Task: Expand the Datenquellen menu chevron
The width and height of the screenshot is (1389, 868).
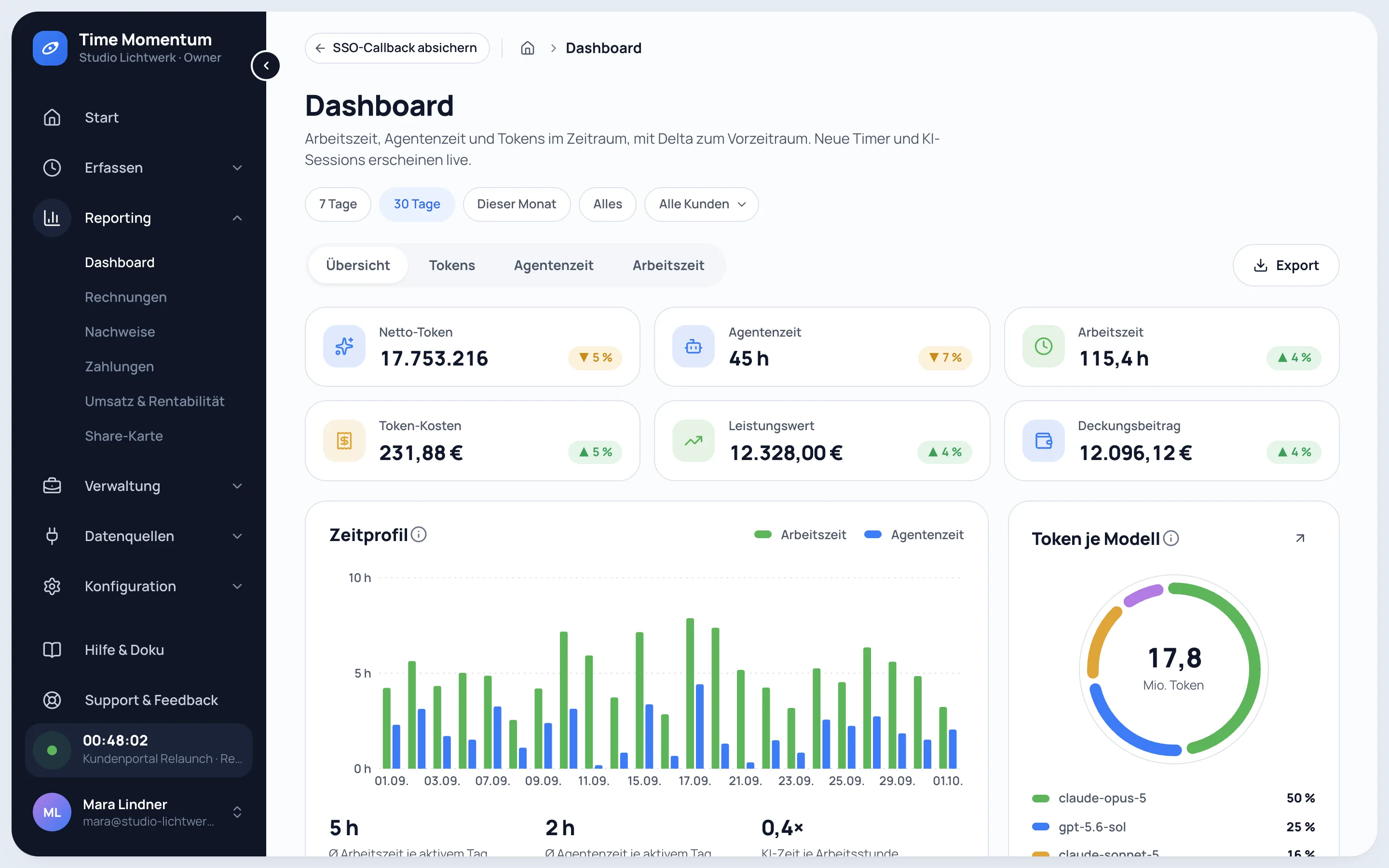Action: 237,536
